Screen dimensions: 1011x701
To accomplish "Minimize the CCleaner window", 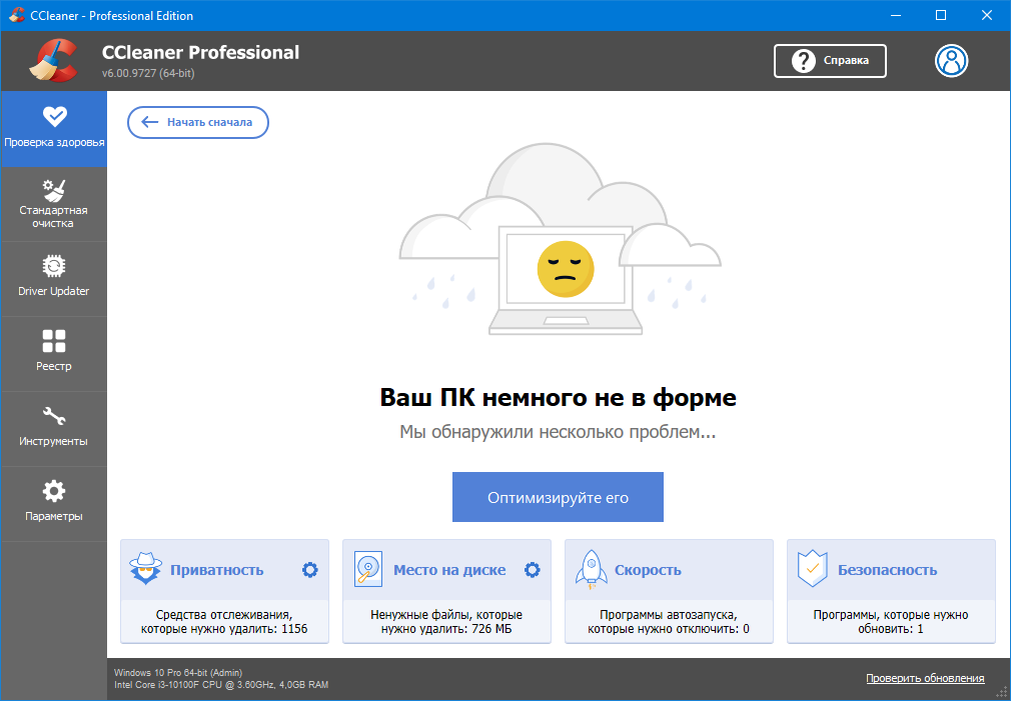I will click(896, 15).
